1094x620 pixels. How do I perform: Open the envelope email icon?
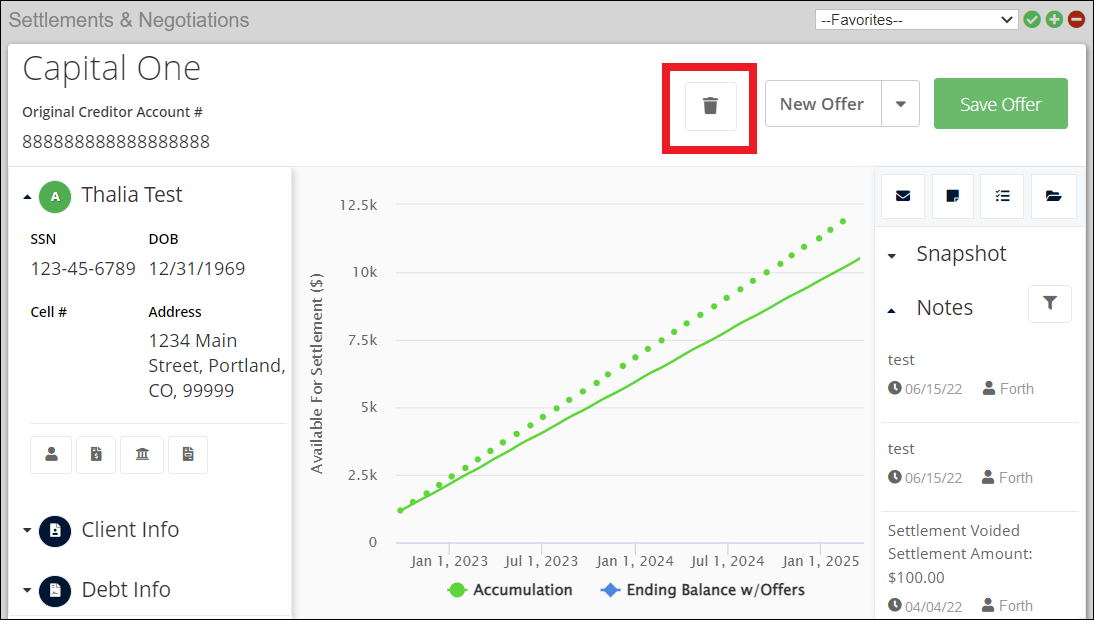(903, 196)
